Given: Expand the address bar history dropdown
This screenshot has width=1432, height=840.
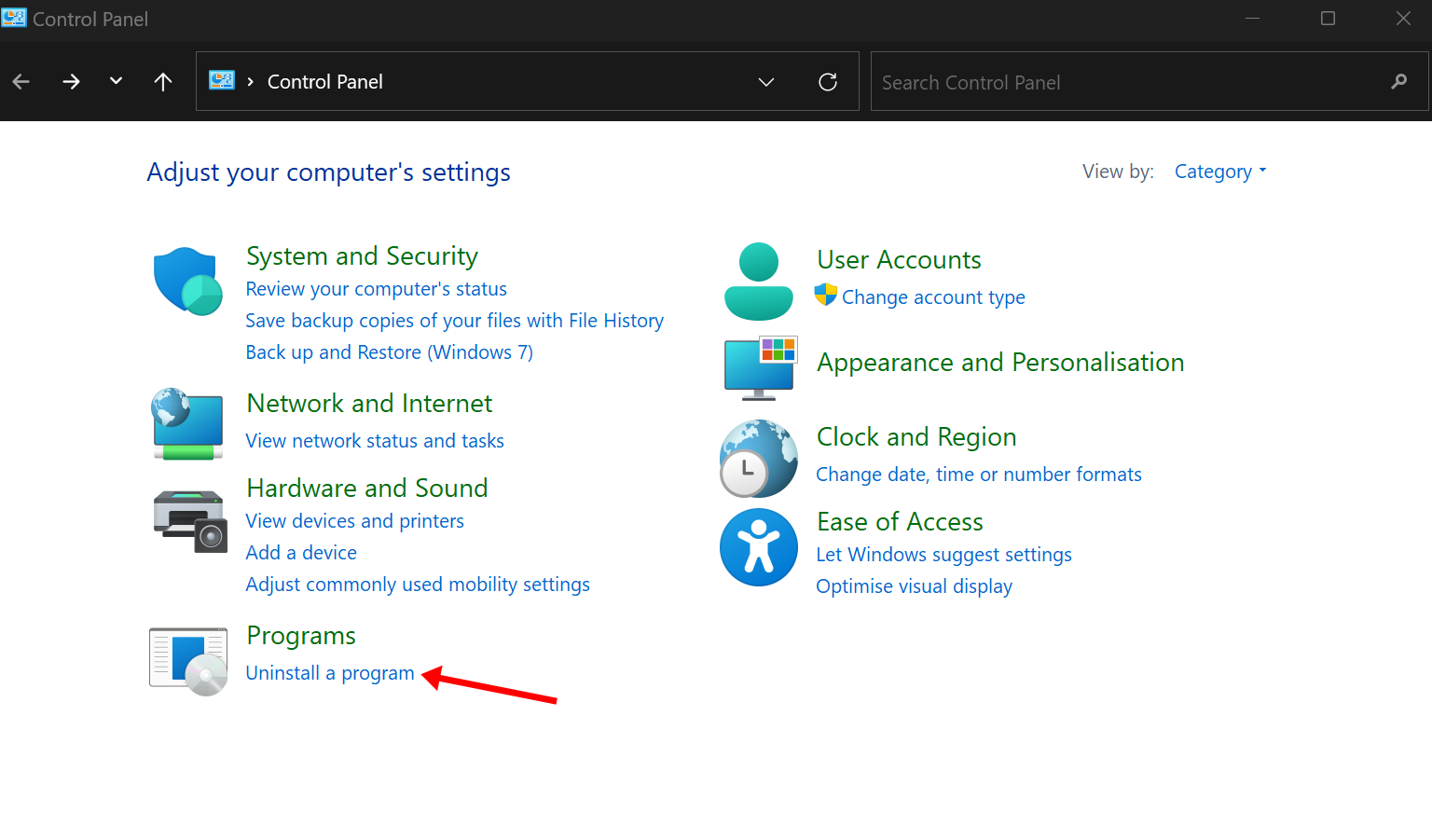Looking at the screenshot, I should pos(766,82).
